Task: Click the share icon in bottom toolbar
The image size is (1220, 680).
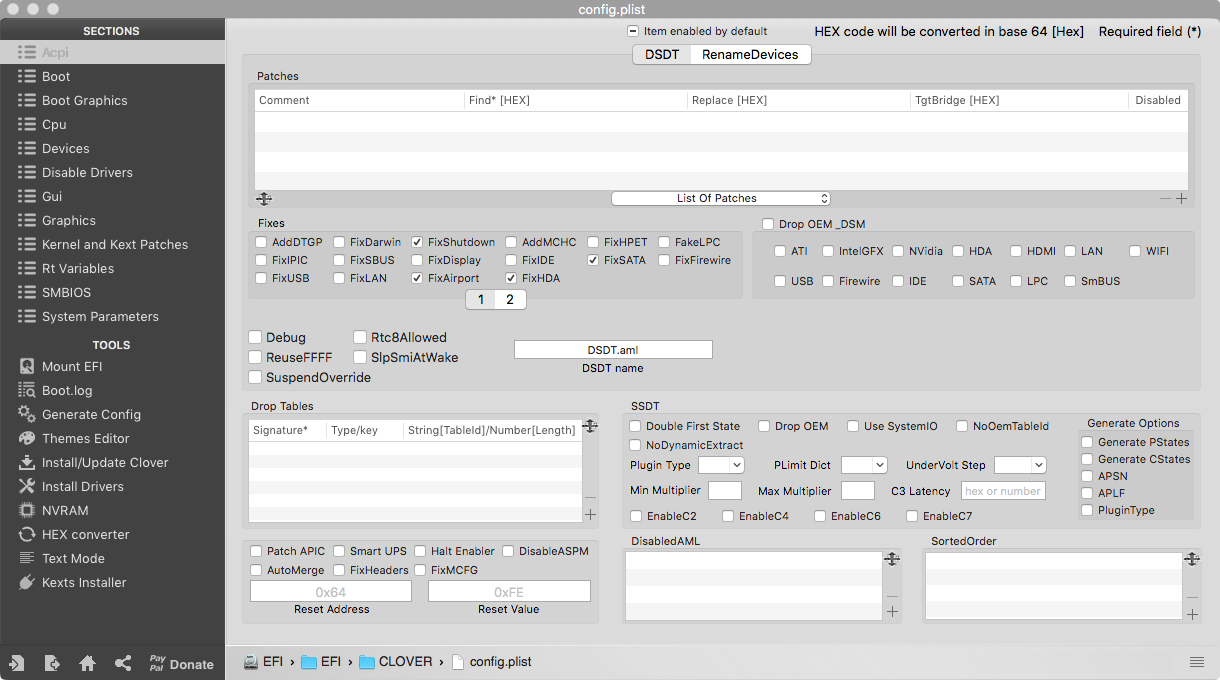Action: tap(123, 663)
